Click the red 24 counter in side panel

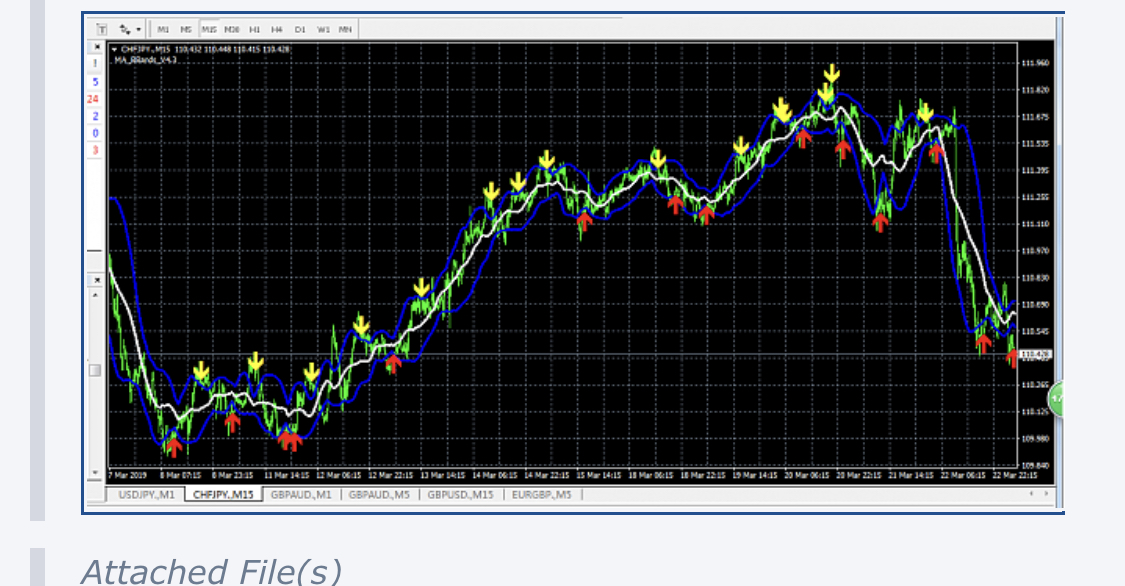pyautogui.click(x=93, y=99)
